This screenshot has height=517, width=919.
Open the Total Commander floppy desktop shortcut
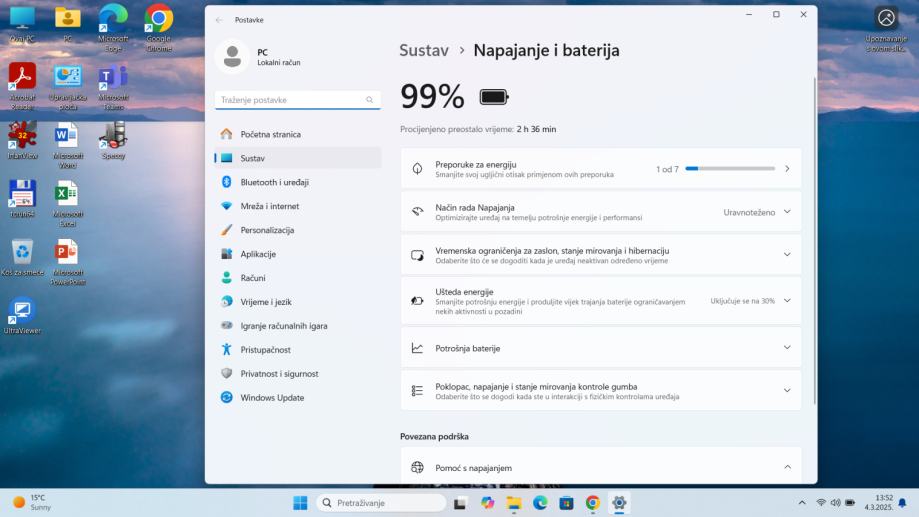tap(22, 199)
